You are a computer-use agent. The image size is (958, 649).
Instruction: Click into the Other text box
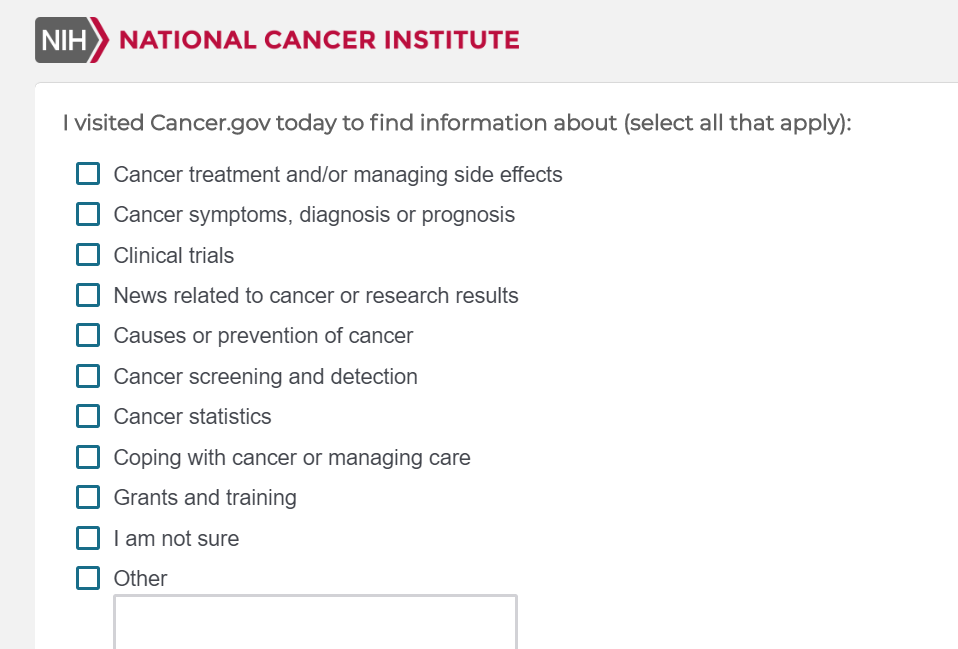click(x=315, y=622)
